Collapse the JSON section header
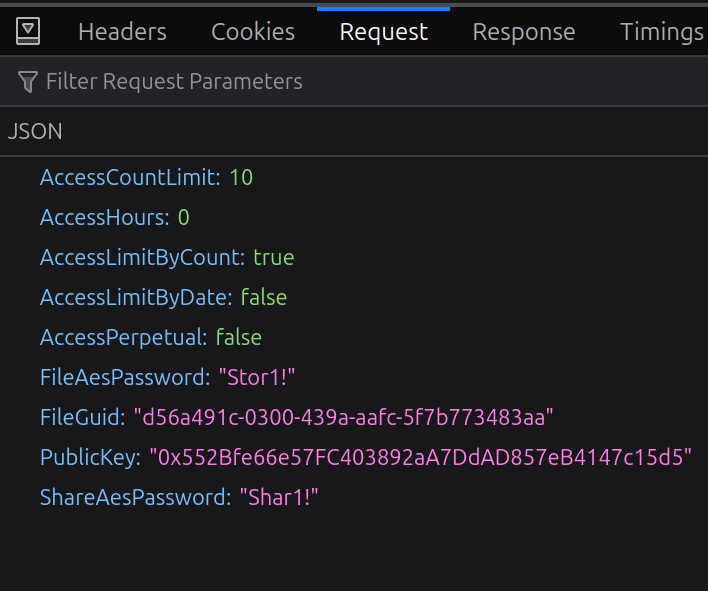Viewport: 708px width, 591px height. pyautogui.click(x=35, y=131)
